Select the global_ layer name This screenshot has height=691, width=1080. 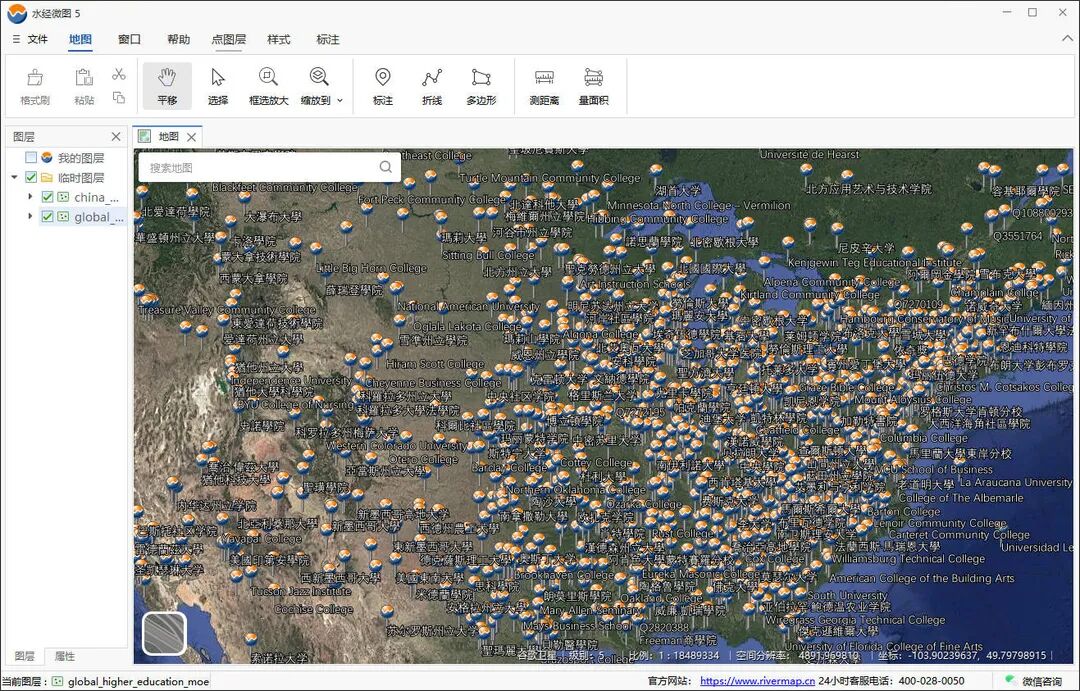pos(99,217)
